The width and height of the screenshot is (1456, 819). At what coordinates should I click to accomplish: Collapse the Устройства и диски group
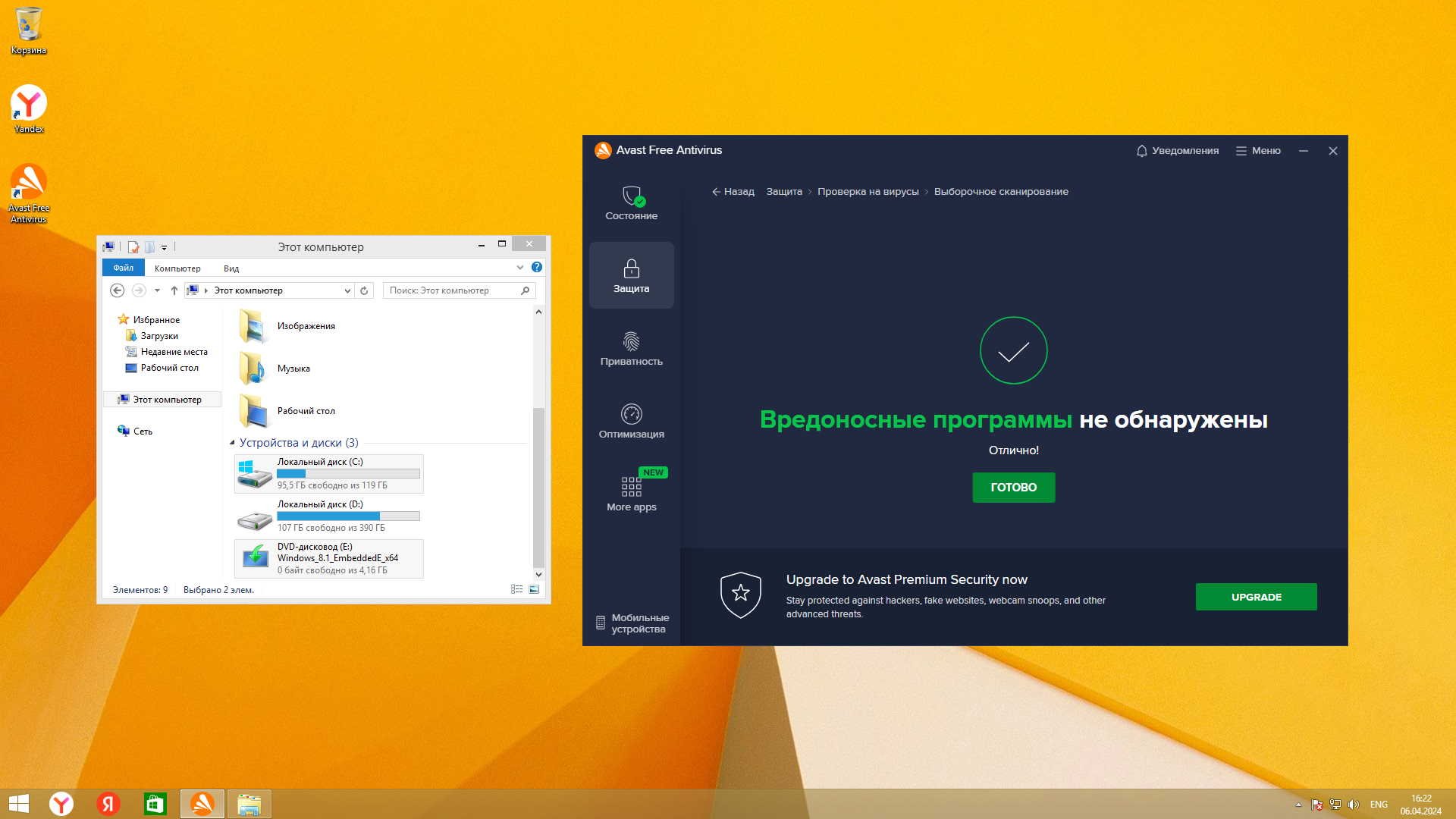pyautogui.click(x=233, y=443)
